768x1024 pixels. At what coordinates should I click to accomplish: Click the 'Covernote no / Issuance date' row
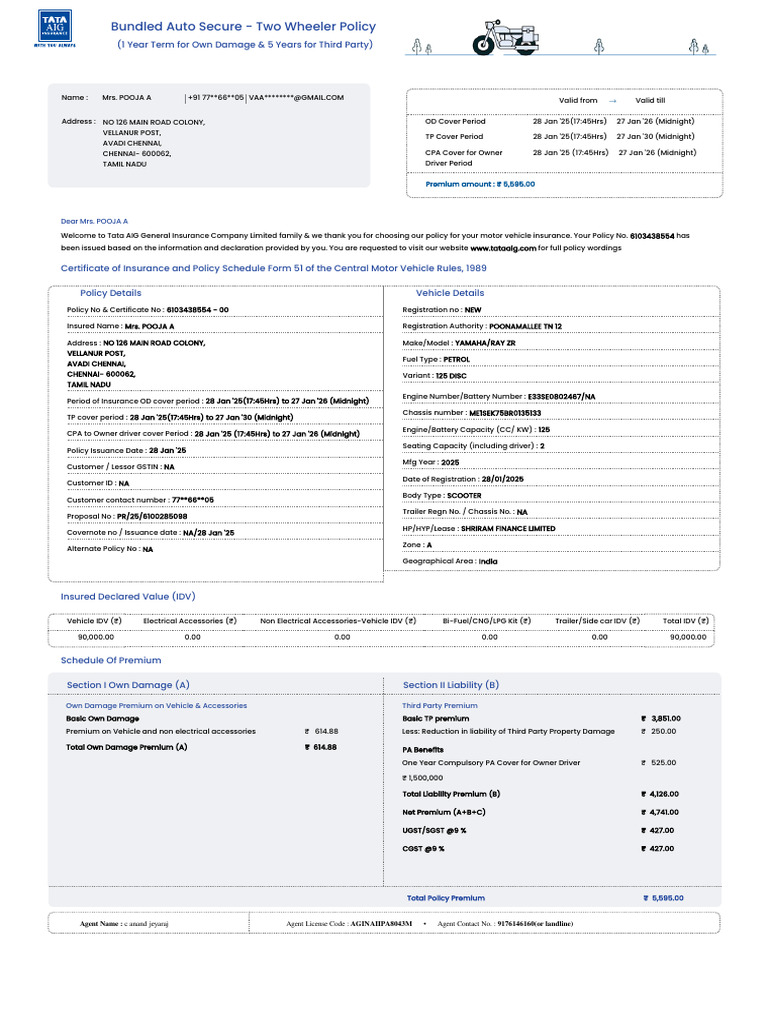tap(150, 533)
